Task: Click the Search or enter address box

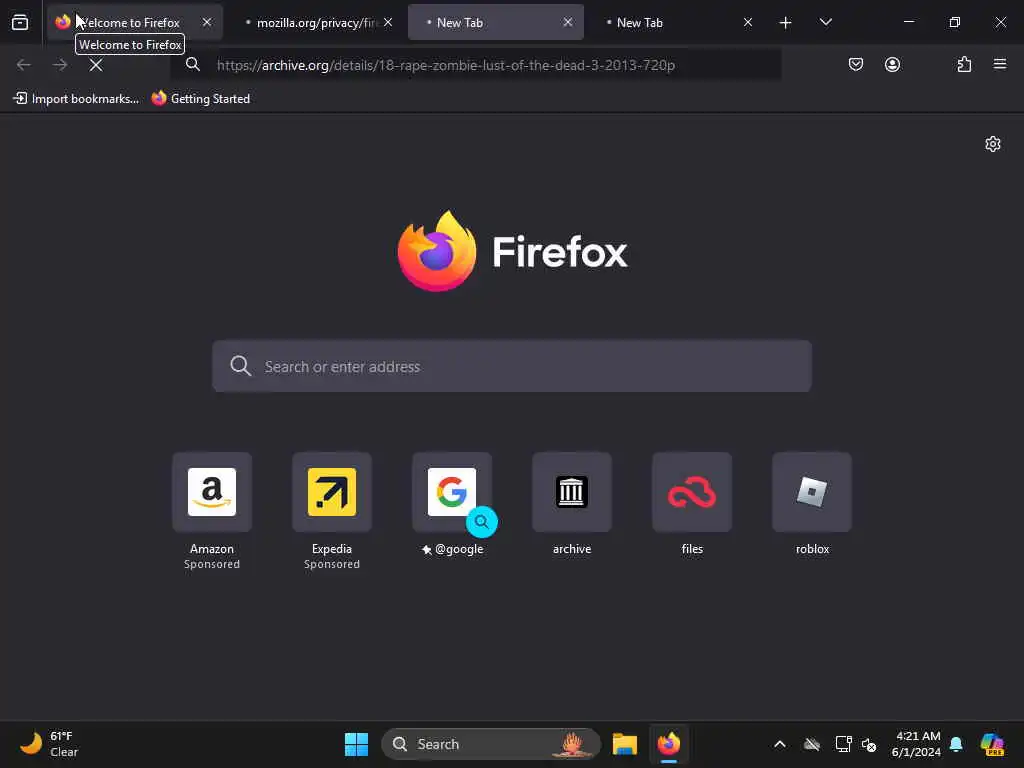Action: coord(512,366)
